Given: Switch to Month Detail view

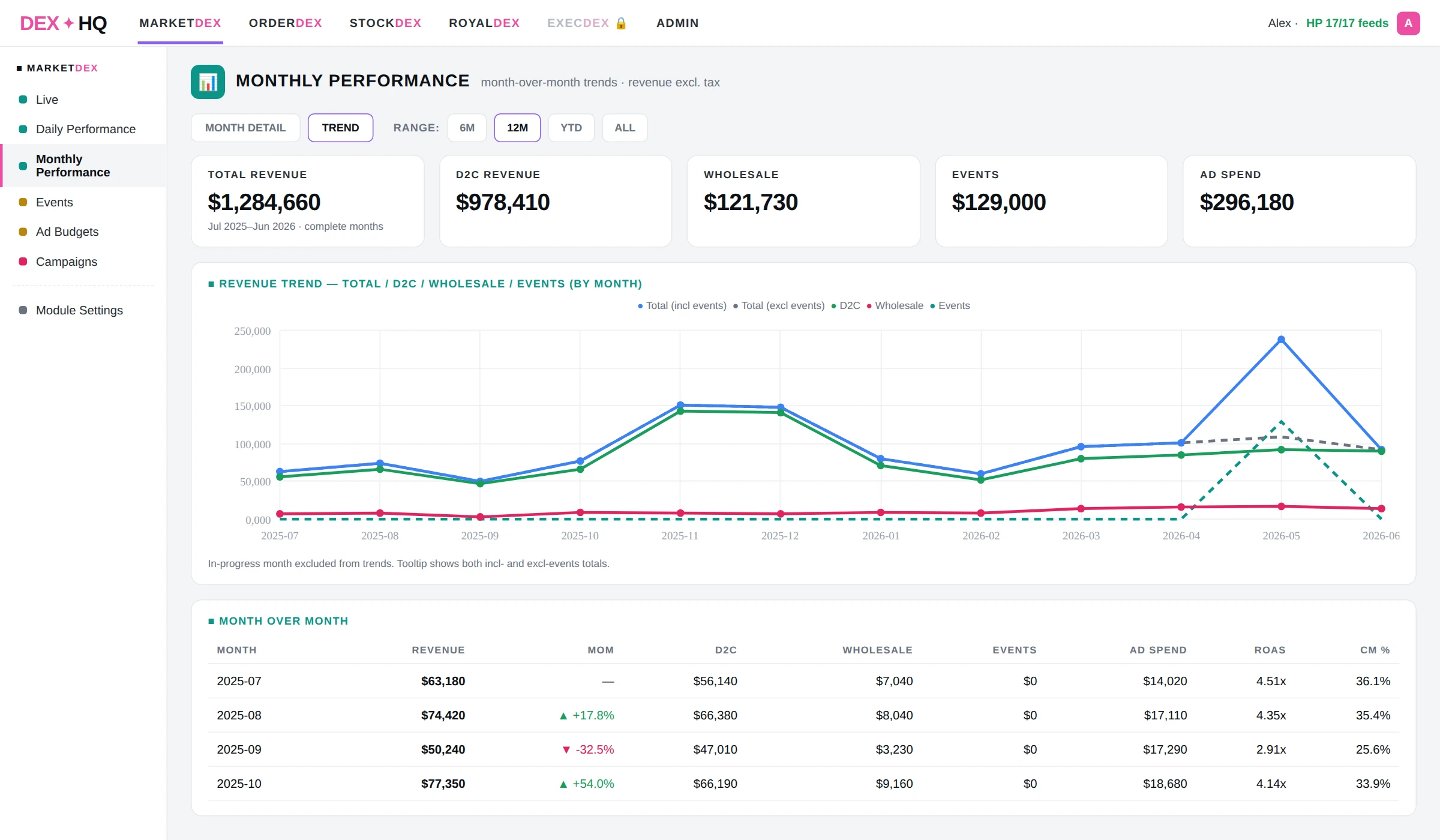Looking at the screenshot, I should pos(245,128).
